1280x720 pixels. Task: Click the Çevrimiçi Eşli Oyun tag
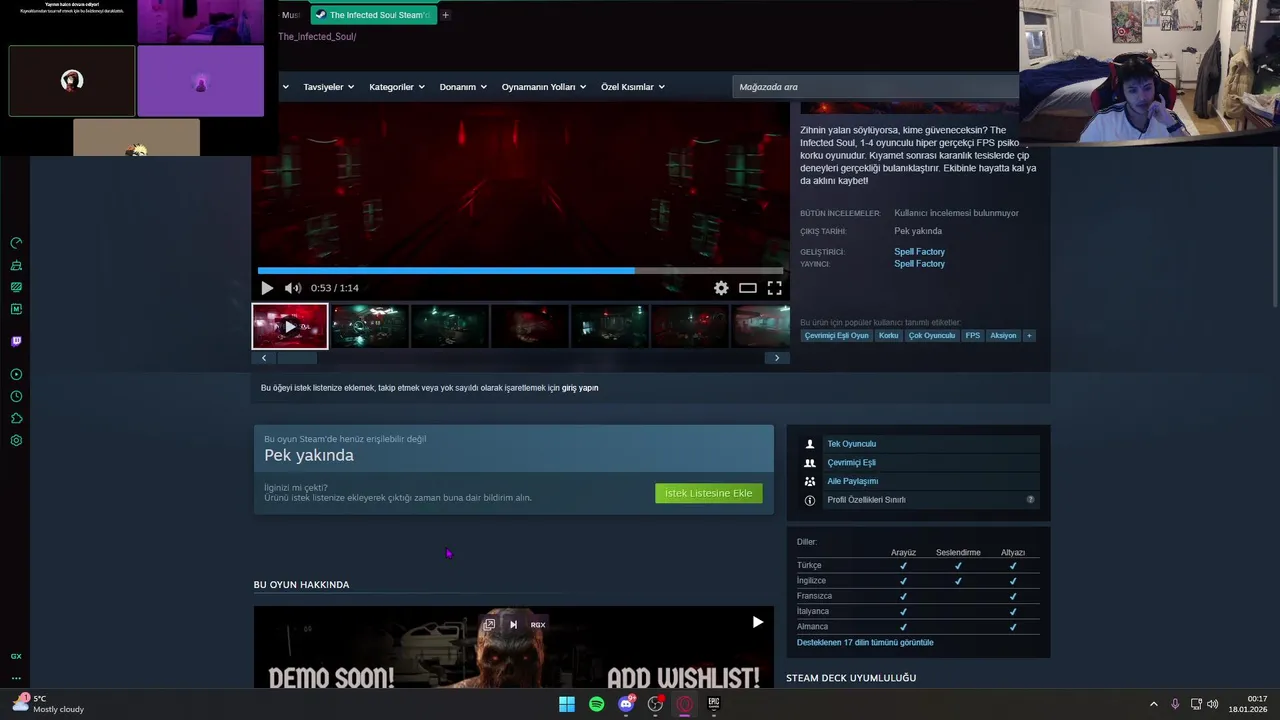837,336
